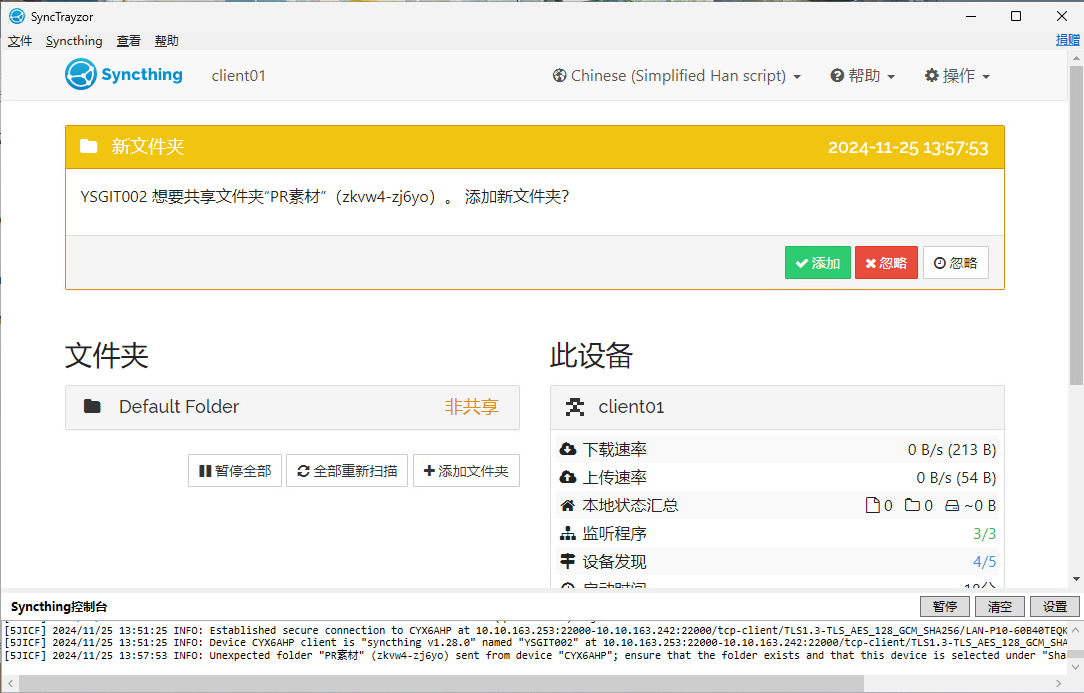Viewport: 1084px width, 693px height.
Task: Open the 帮助 menu in the menu bar
Action: pyautogui.click(x=167, y=41)
